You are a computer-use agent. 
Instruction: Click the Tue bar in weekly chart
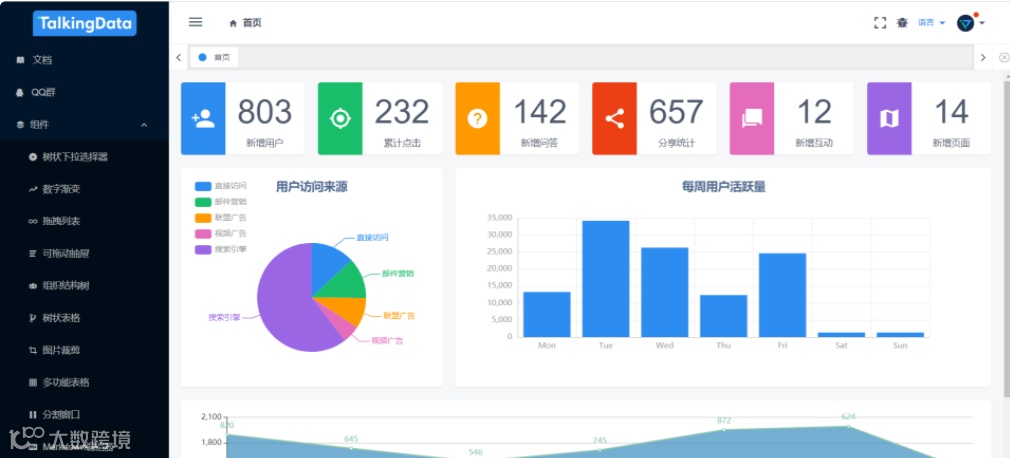(605, 279)
